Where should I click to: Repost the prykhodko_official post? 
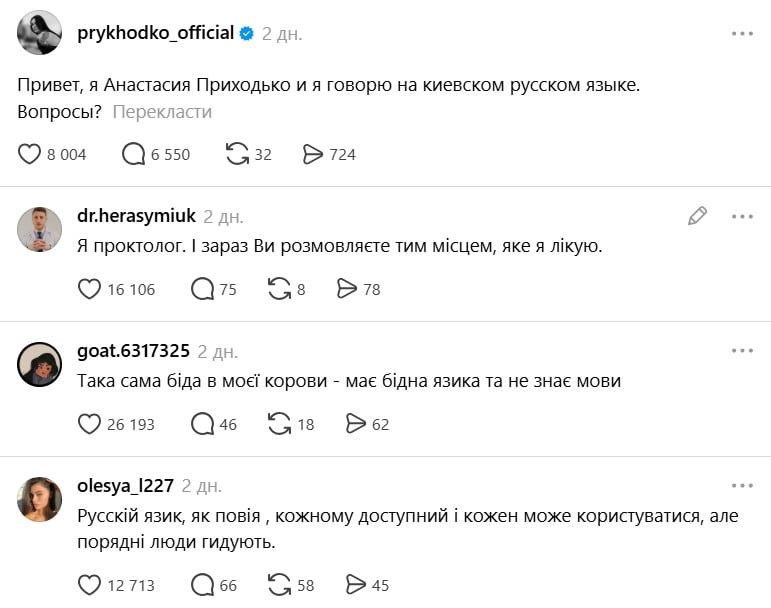click(x=237, y=154)
